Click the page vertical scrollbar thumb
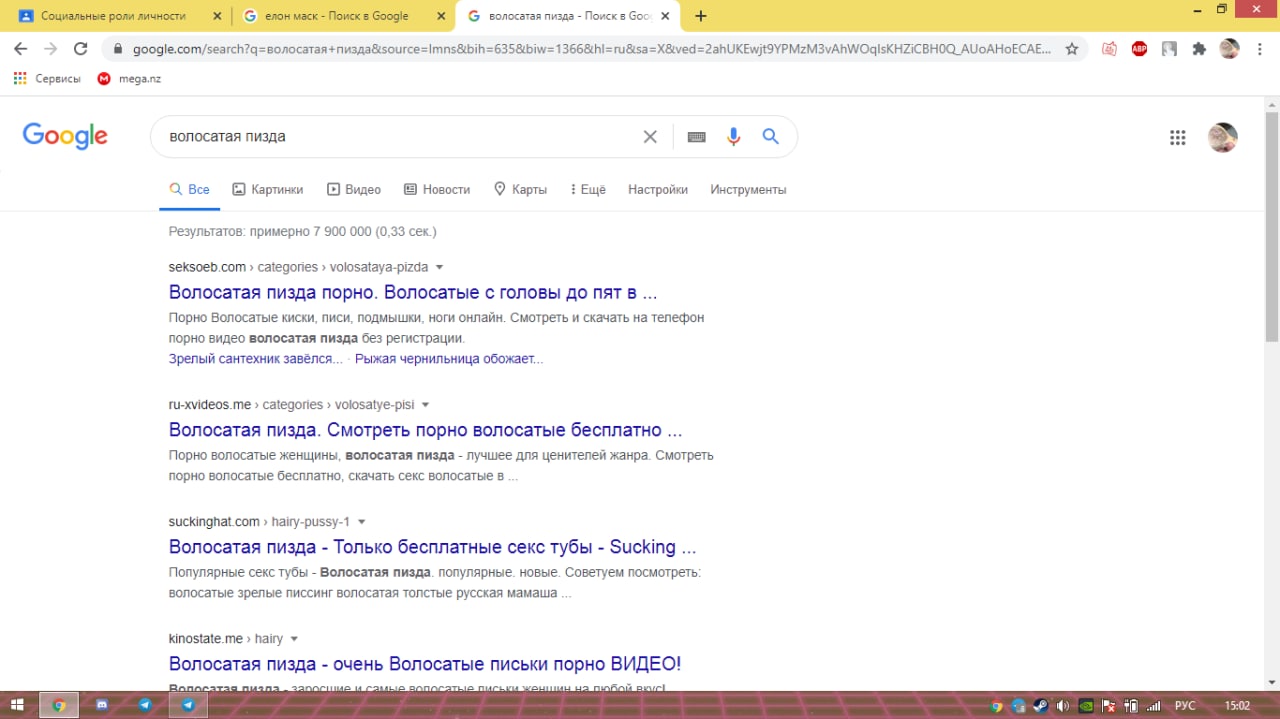The height and width of the screenshot is (719, 1280). coord(1272,225)
